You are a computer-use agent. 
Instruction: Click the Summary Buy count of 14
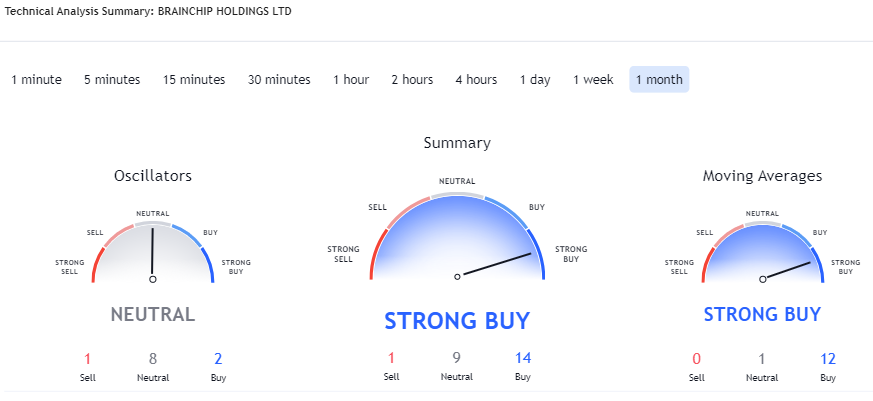pos(523,358)
